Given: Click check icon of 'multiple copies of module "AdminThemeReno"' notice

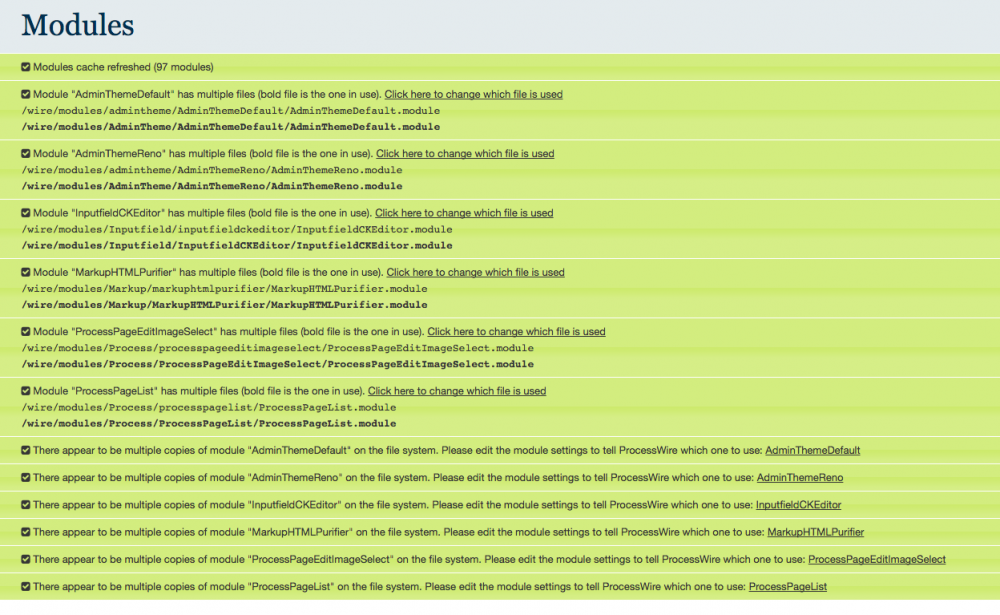Looking at the screenshot, I should 26,478.
